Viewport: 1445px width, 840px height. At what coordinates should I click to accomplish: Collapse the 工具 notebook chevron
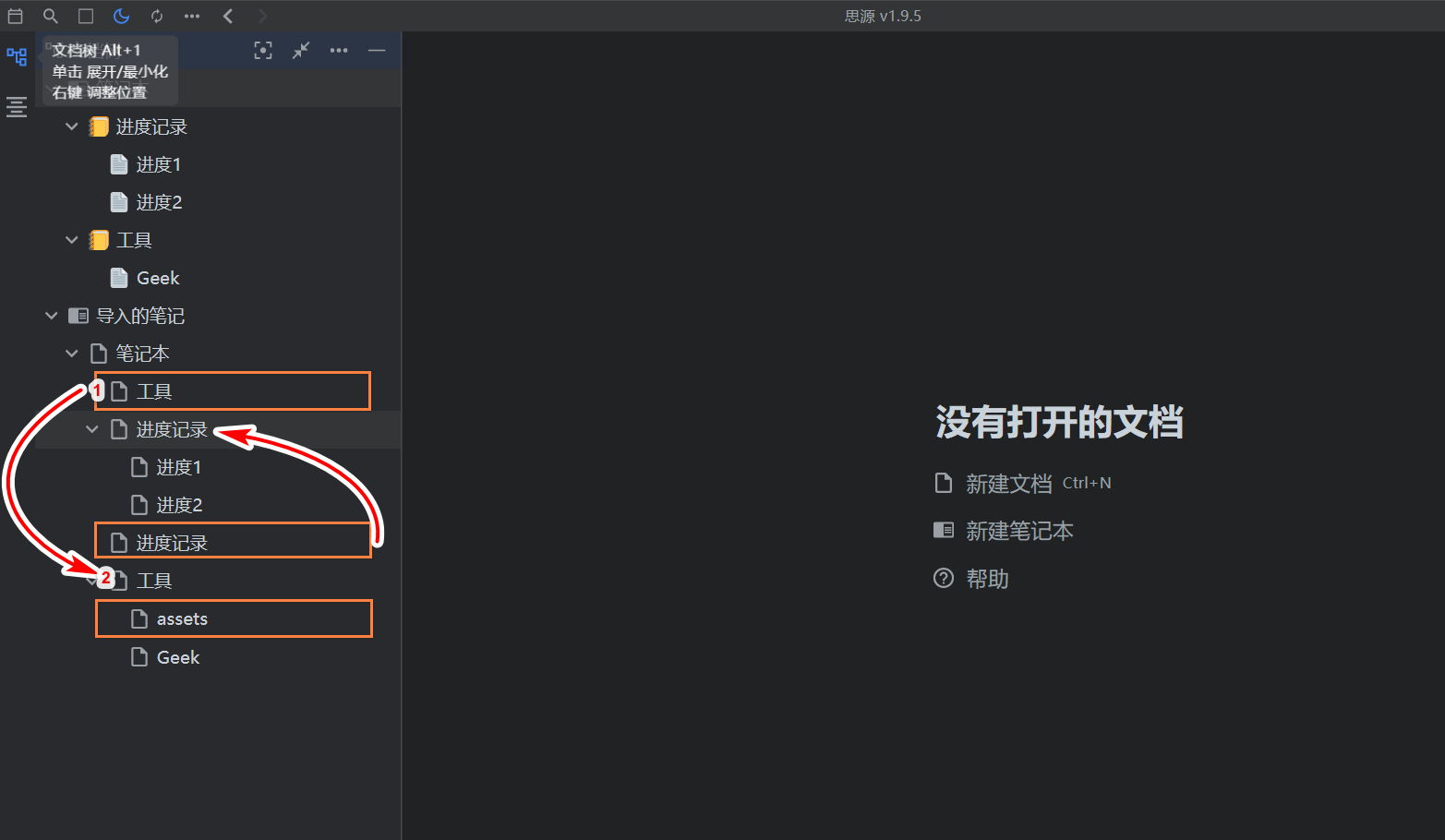[x=71, y=239]
